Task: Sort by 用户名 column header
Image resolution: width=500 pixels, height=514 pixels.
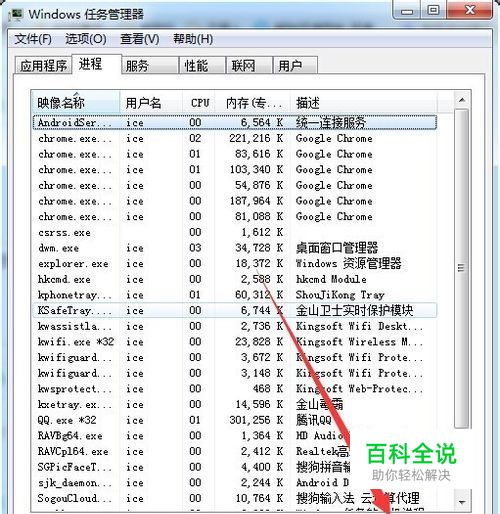Action: (151, 103)
